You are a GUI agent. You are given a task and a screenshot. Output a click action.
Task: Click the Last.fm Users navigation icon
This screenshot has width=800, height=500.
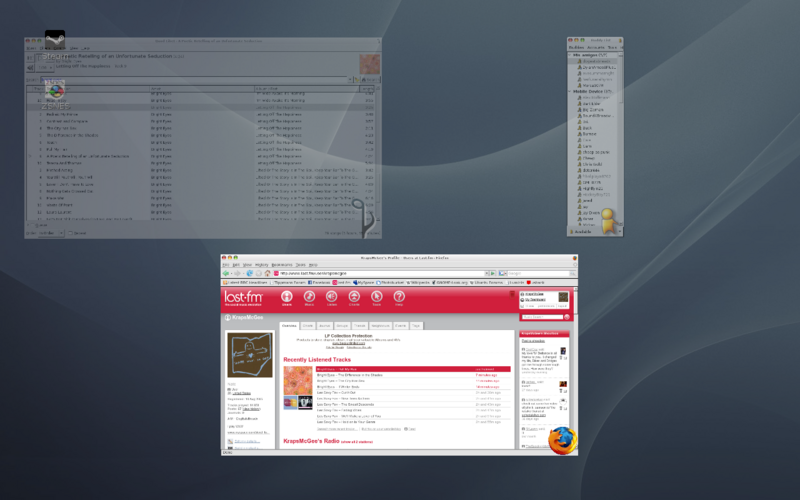coord(286,297)
